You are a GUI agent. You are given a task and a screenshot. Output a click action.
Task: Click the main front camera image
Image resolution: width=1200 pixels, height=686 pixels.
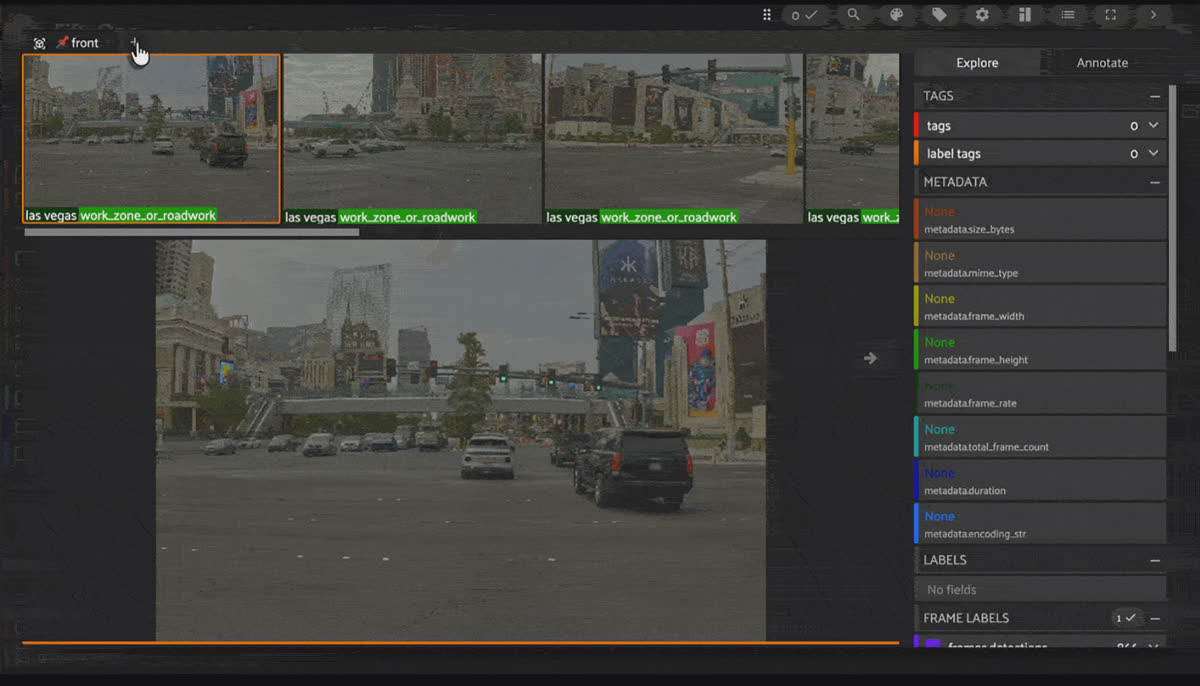click(x=461, y=440)
